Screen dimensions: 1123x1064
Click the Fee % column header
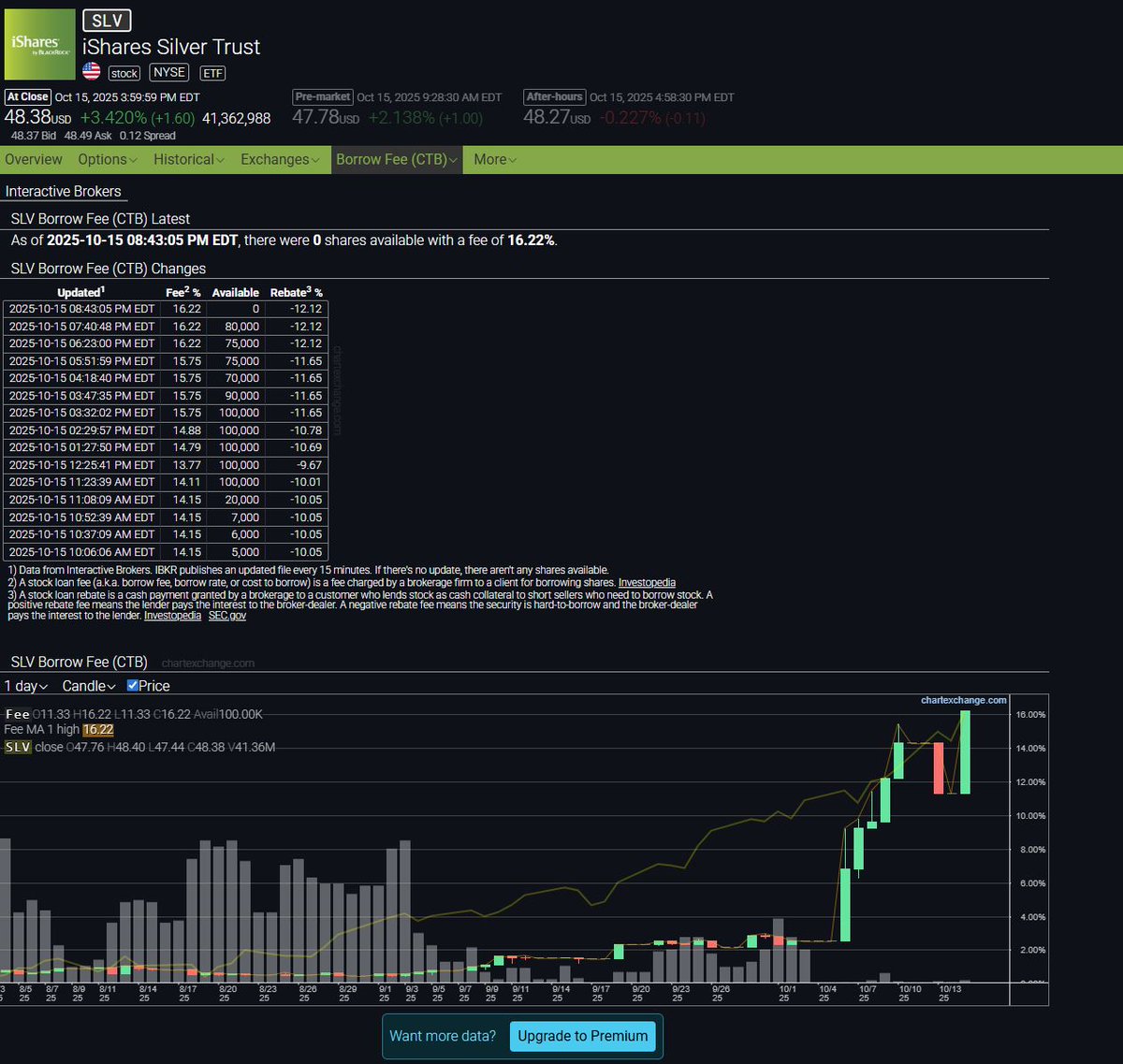pyautogui.click(x=183, y=292)
